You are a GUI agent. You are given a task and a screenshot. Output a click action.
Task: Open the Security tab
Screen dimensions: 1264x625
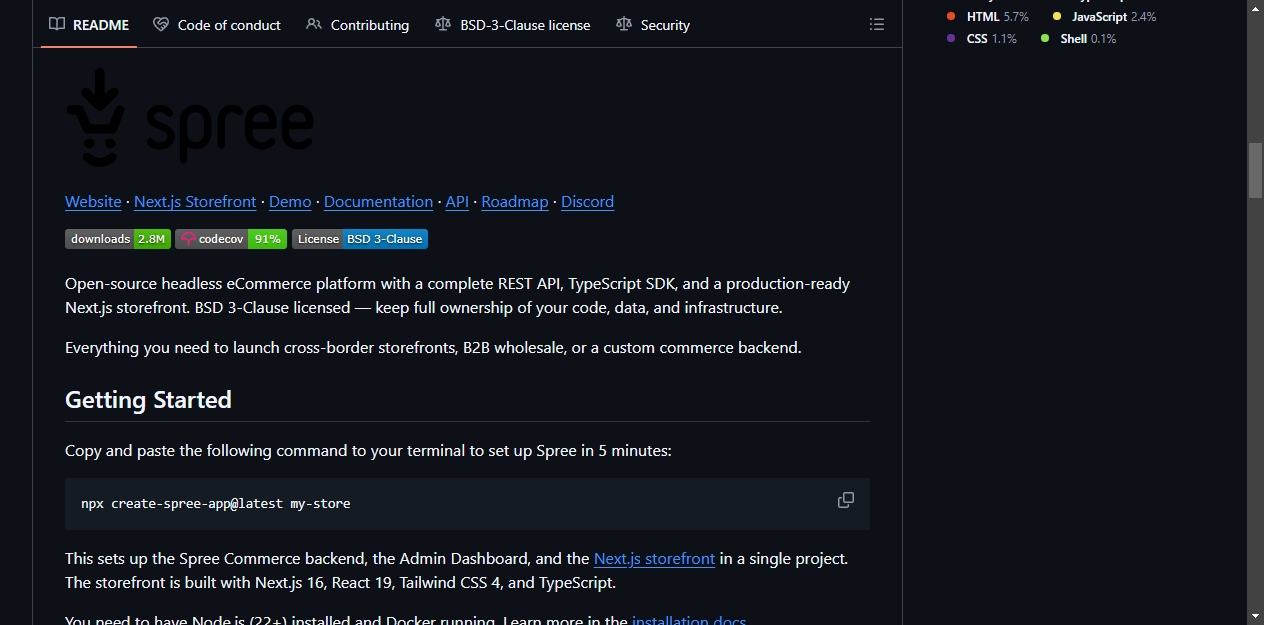[653, 25]
